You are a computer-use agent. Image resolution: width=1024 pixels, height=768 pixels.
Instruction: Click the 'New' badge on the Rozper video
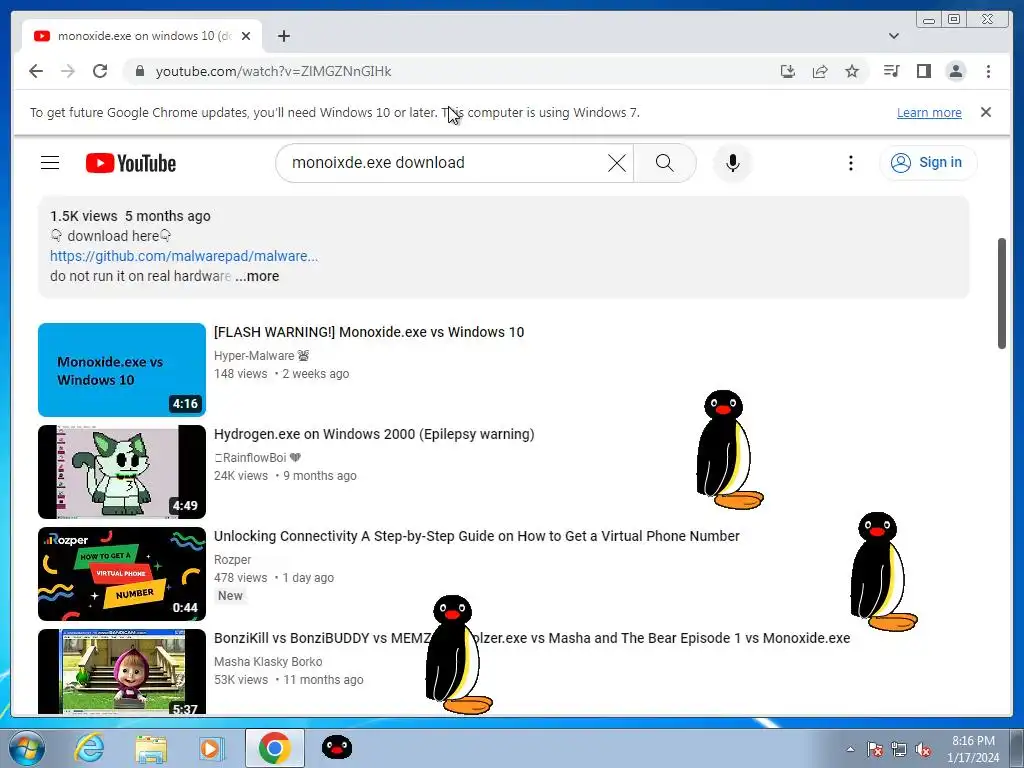tap(230, 596)
